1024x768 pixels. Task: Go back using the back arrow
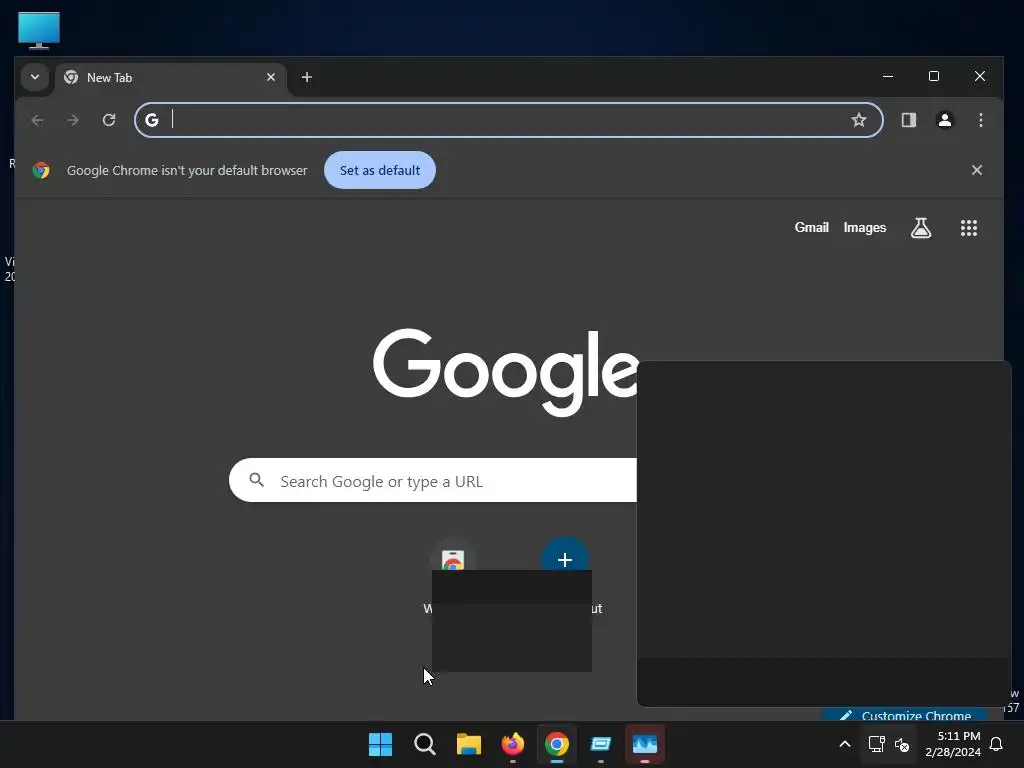[37, 120]
